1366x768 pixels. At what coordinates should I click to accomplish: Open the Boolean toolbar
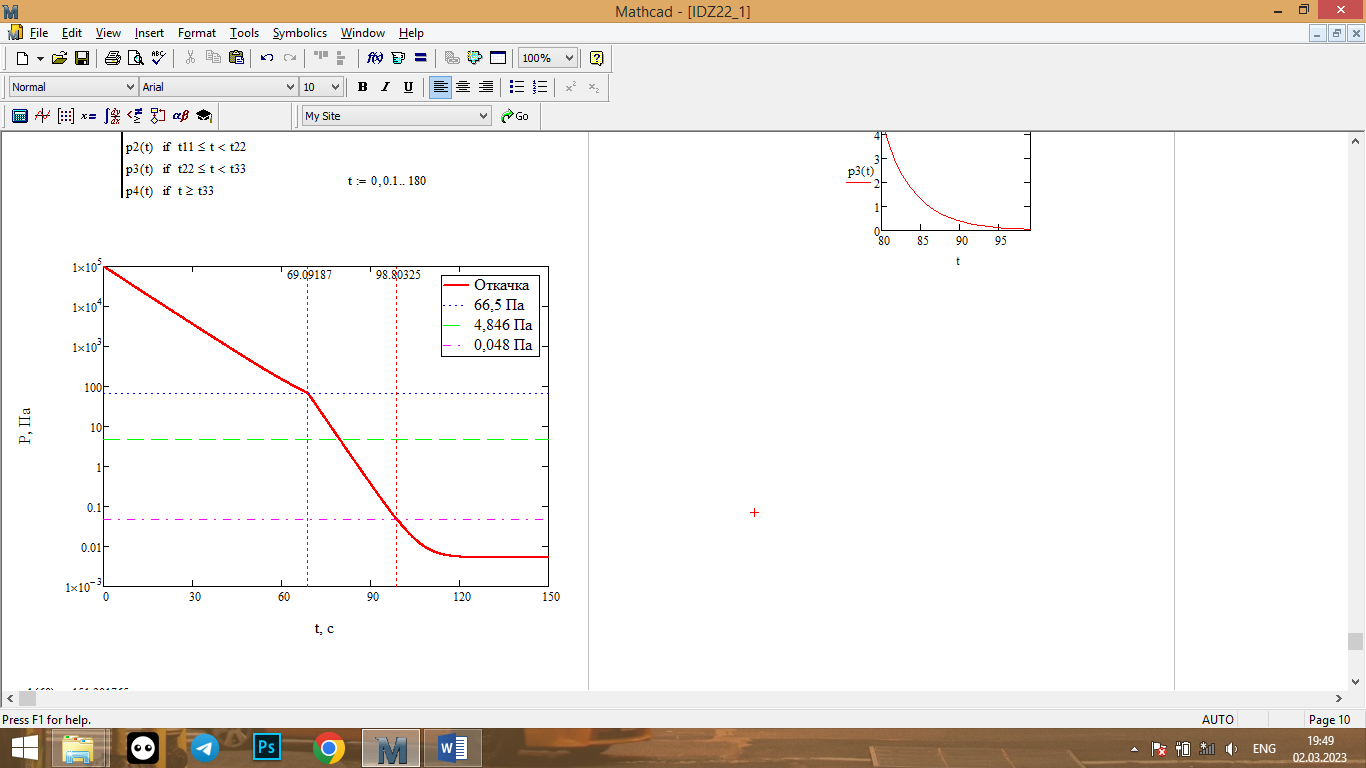point(135,116)
